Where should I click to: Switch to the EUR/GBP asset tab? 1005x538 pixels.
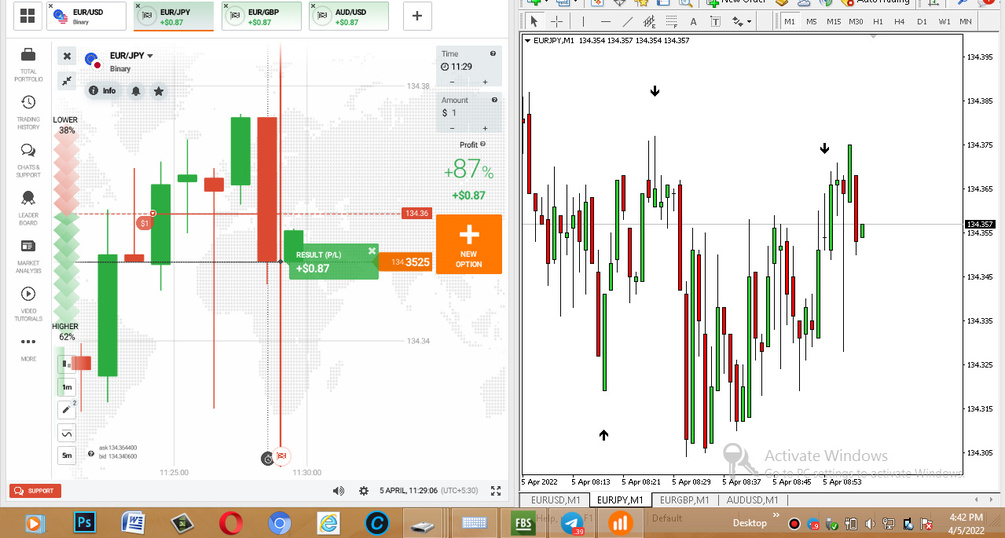pyautogui.click(x=262, y=16)
